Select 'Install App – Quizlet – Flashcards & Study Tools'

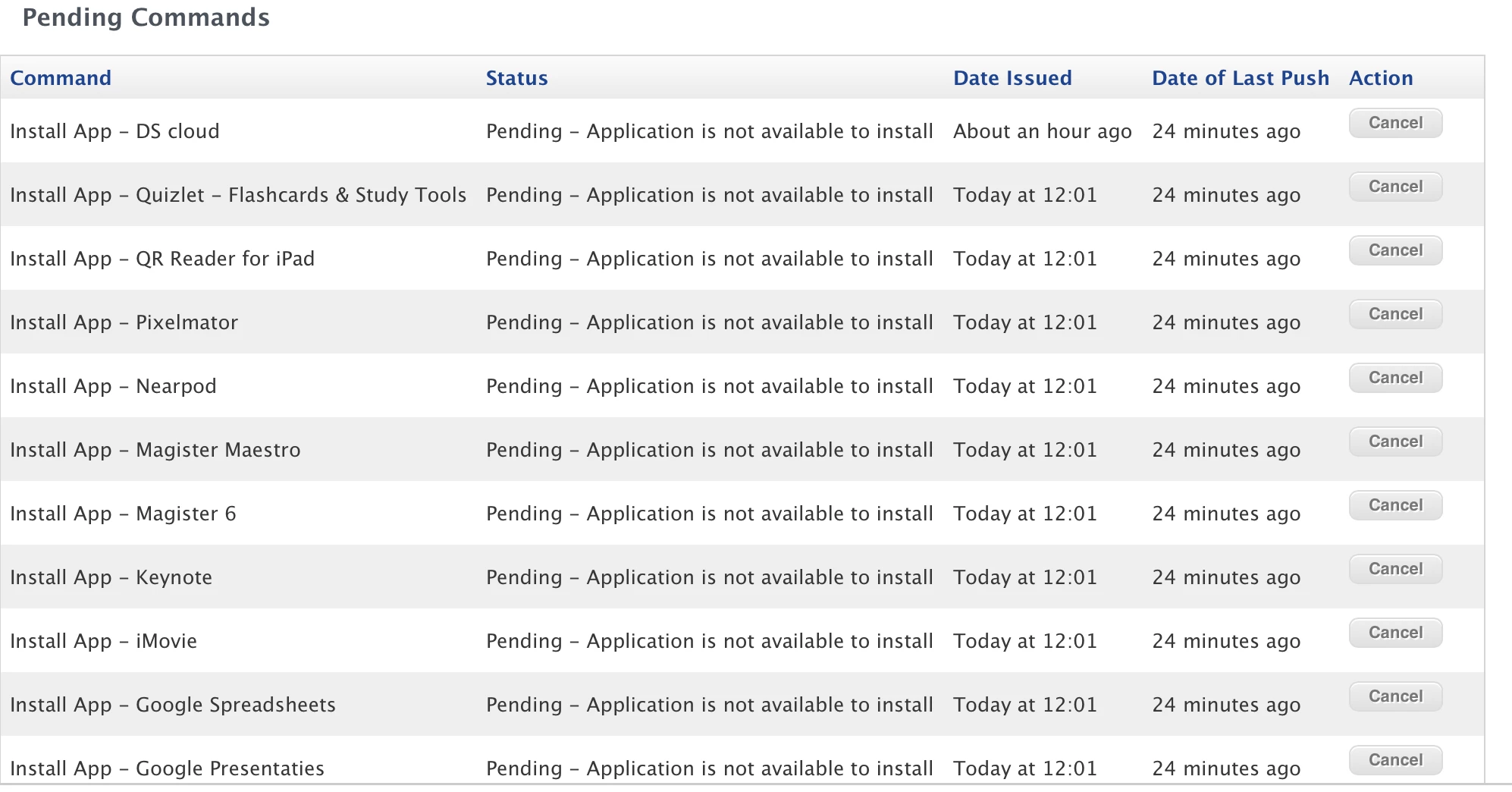point(238,195)
